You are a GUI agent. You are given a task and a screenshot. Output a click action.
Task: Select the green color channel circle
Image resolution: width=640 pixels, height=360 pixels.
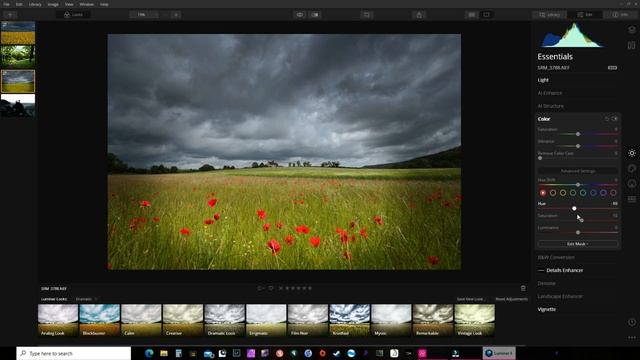[x=573, y=193]
